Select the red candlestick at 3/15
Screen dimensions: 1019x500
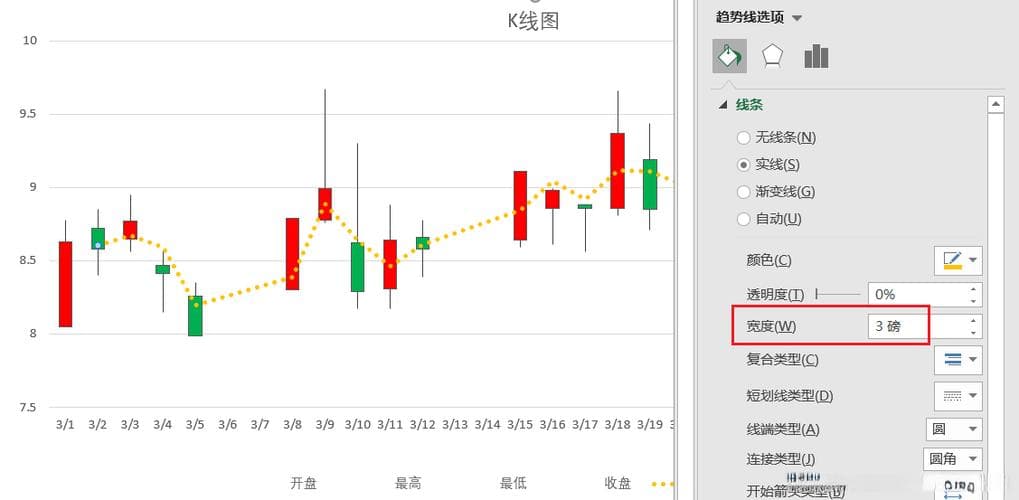520,205
